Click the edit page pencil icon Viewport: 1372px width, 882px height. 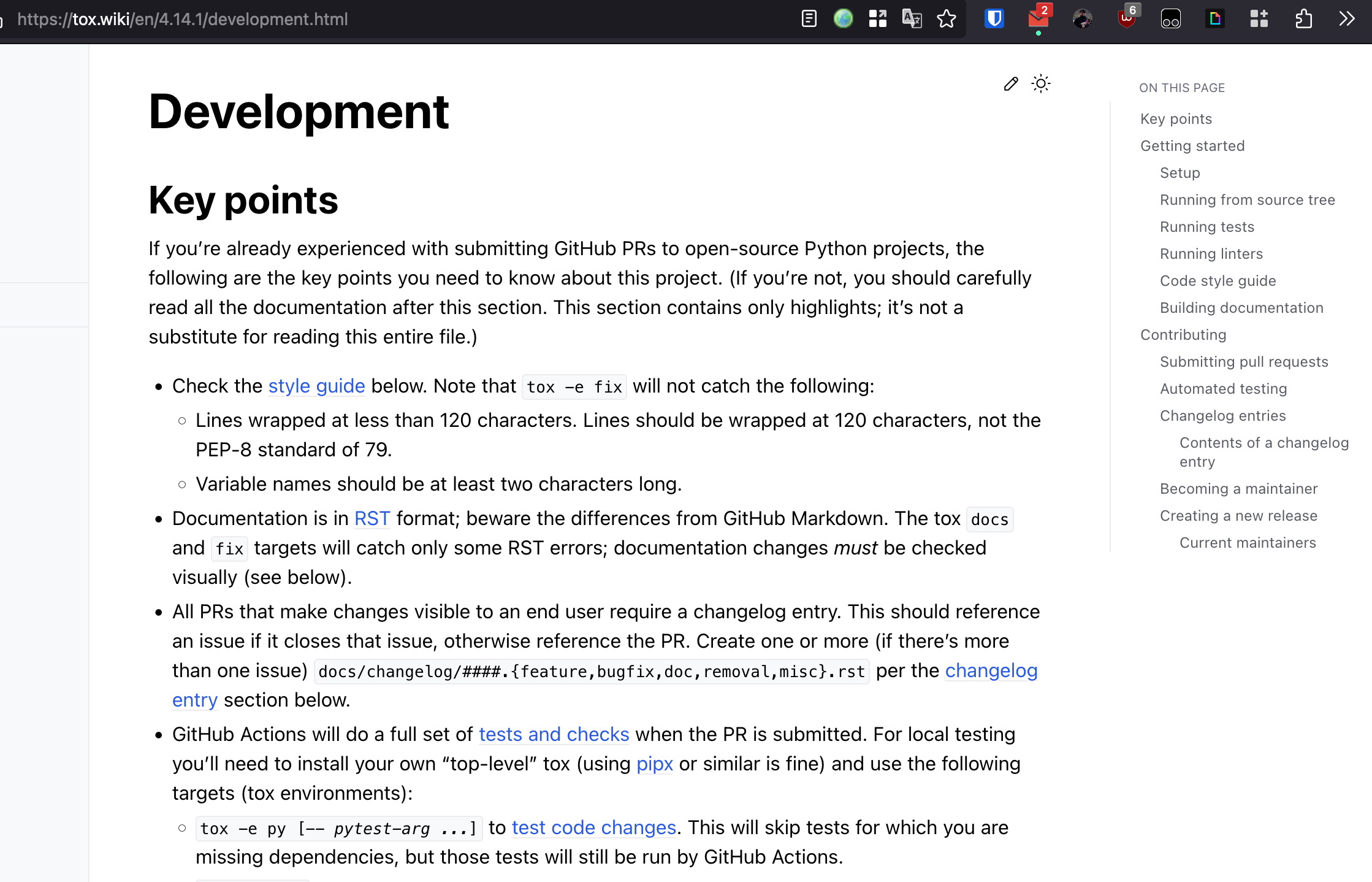coord(1011,84)
